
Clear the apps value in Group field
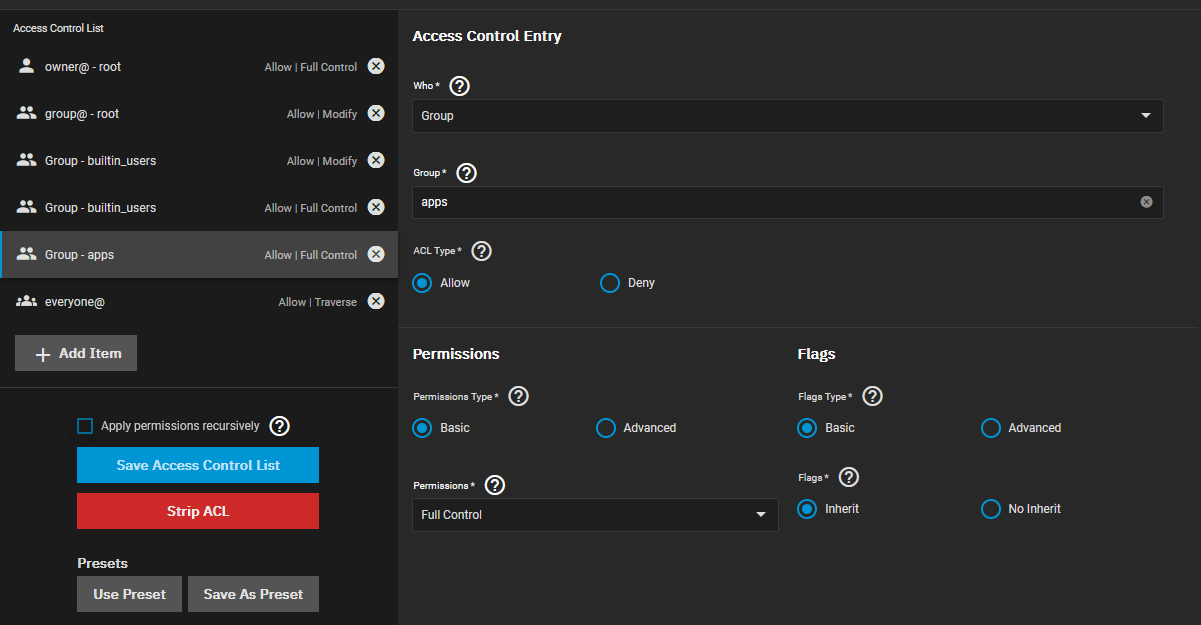(x=1146, y=201)
